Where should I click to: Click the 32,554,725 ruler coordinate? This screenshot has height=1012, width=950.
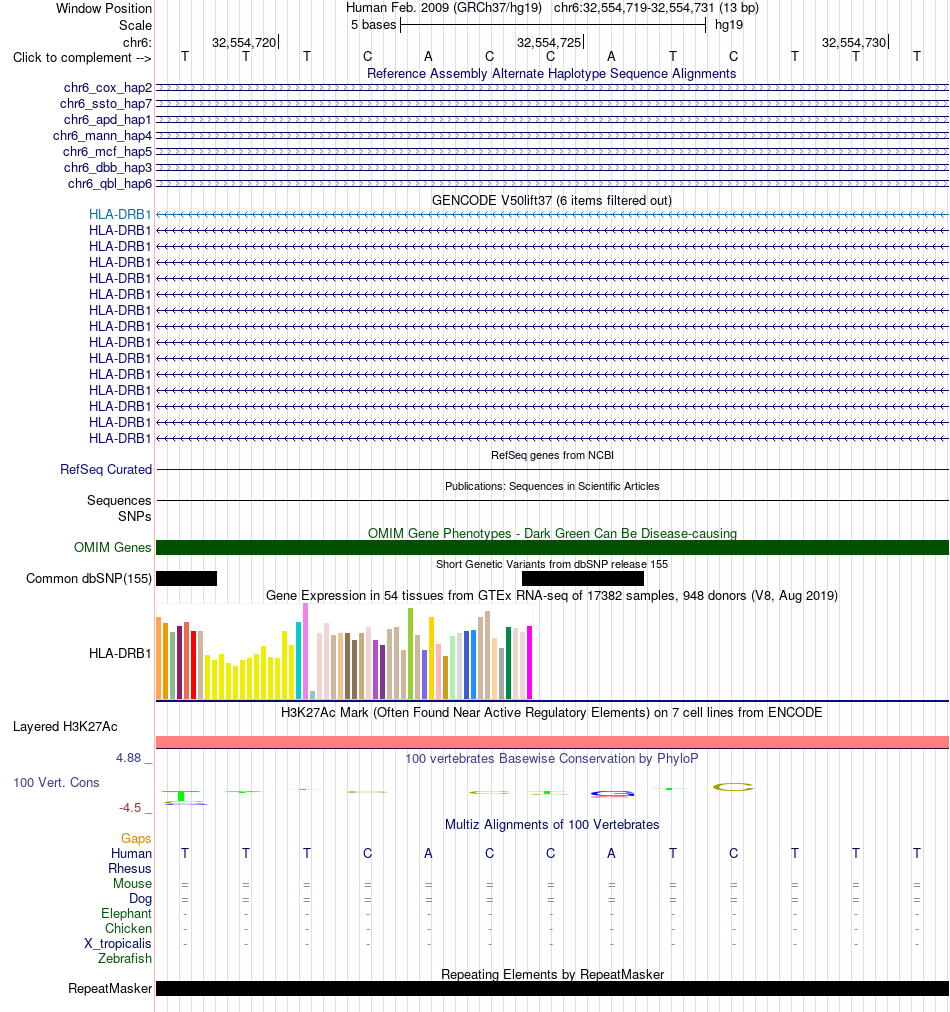coord(549,43)
